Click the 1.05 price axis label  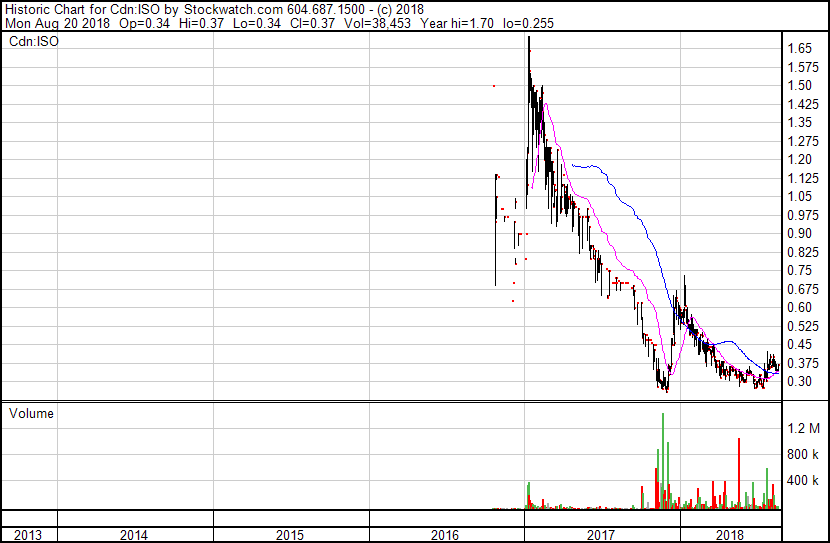(x=799, y=197)
